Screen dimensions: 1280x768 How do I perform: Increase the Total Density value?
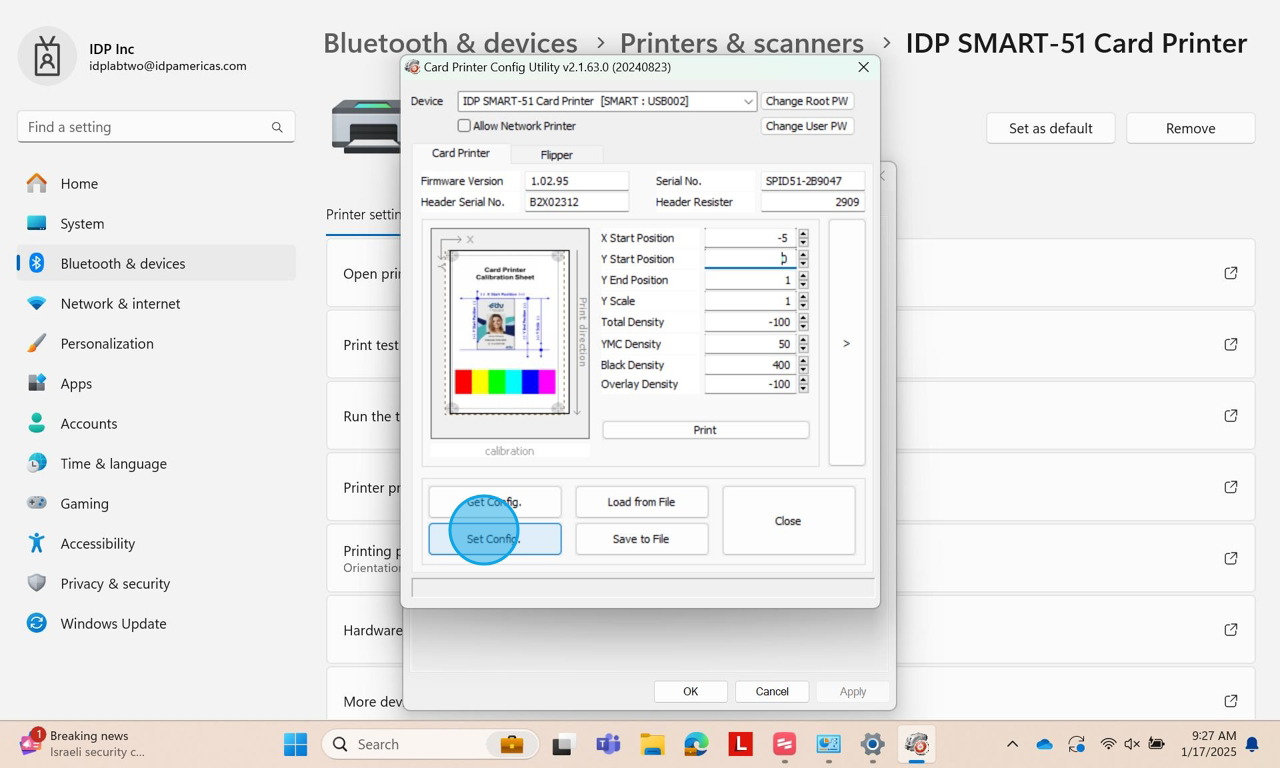803,318
